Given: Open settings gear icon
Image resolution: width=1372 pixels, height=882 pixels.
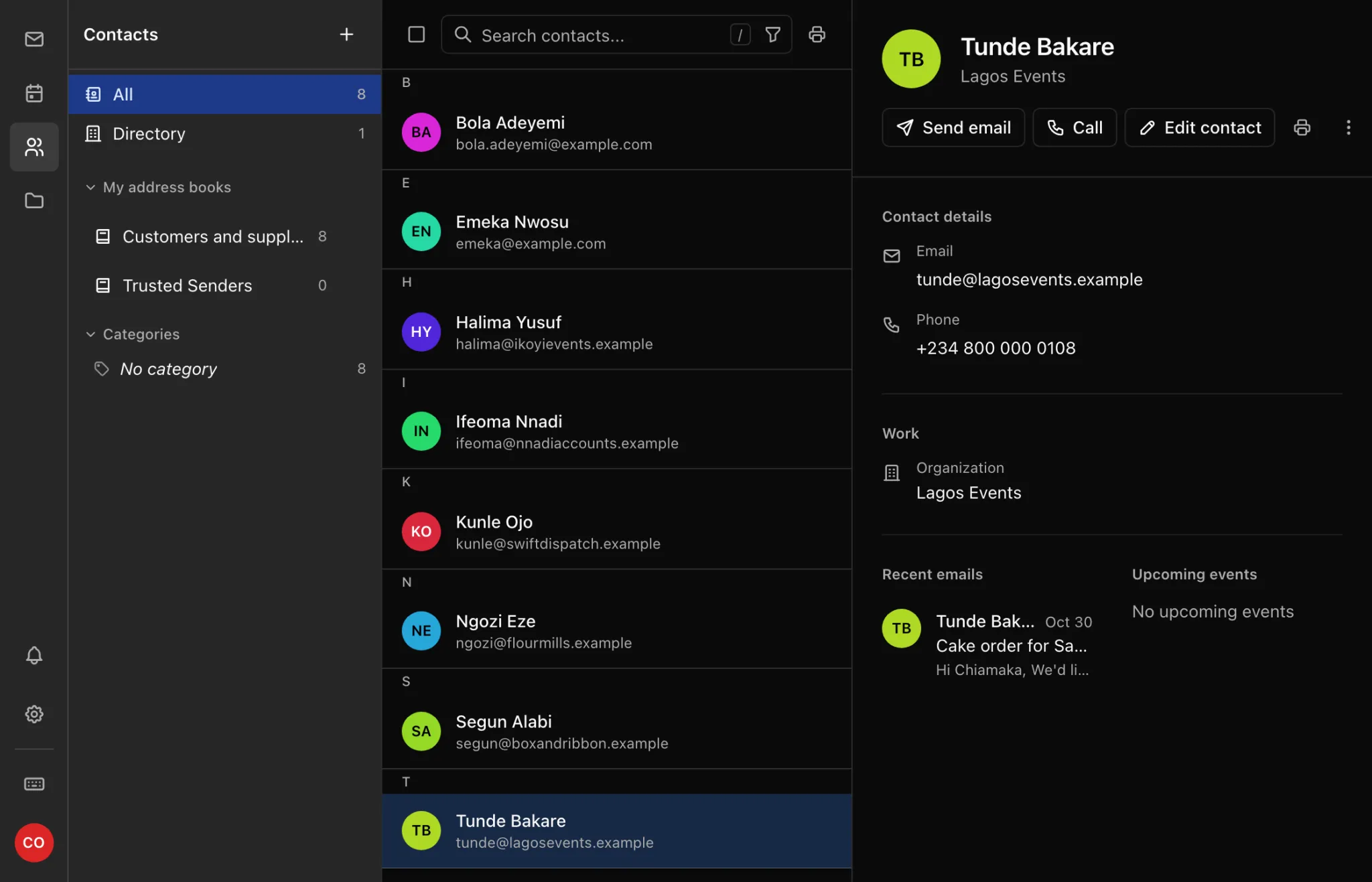Looking at the screenshot, I should click(34, 714).
